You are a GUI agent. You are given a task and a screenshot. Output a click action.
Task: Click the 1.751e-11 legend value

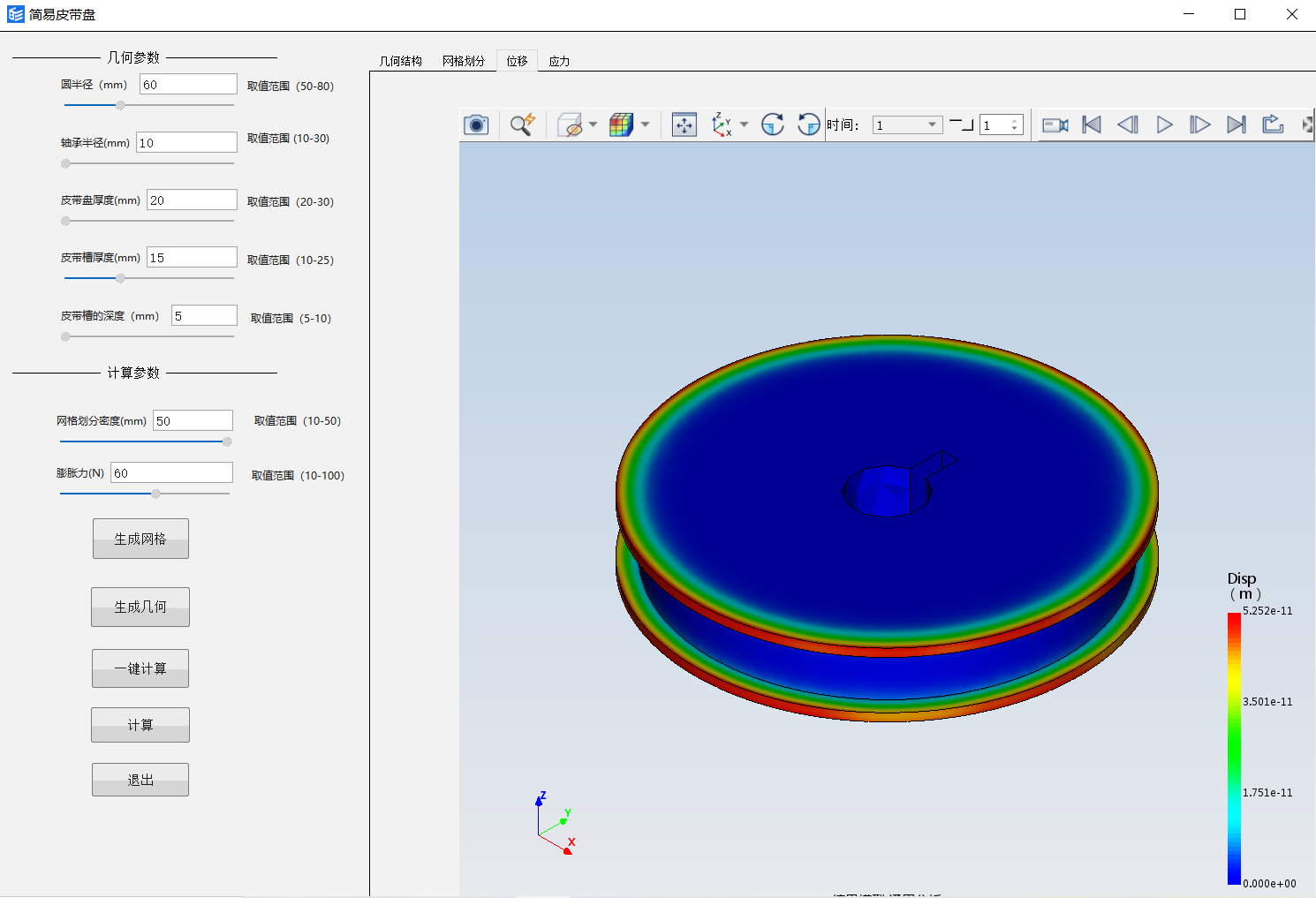[1267, 793]
